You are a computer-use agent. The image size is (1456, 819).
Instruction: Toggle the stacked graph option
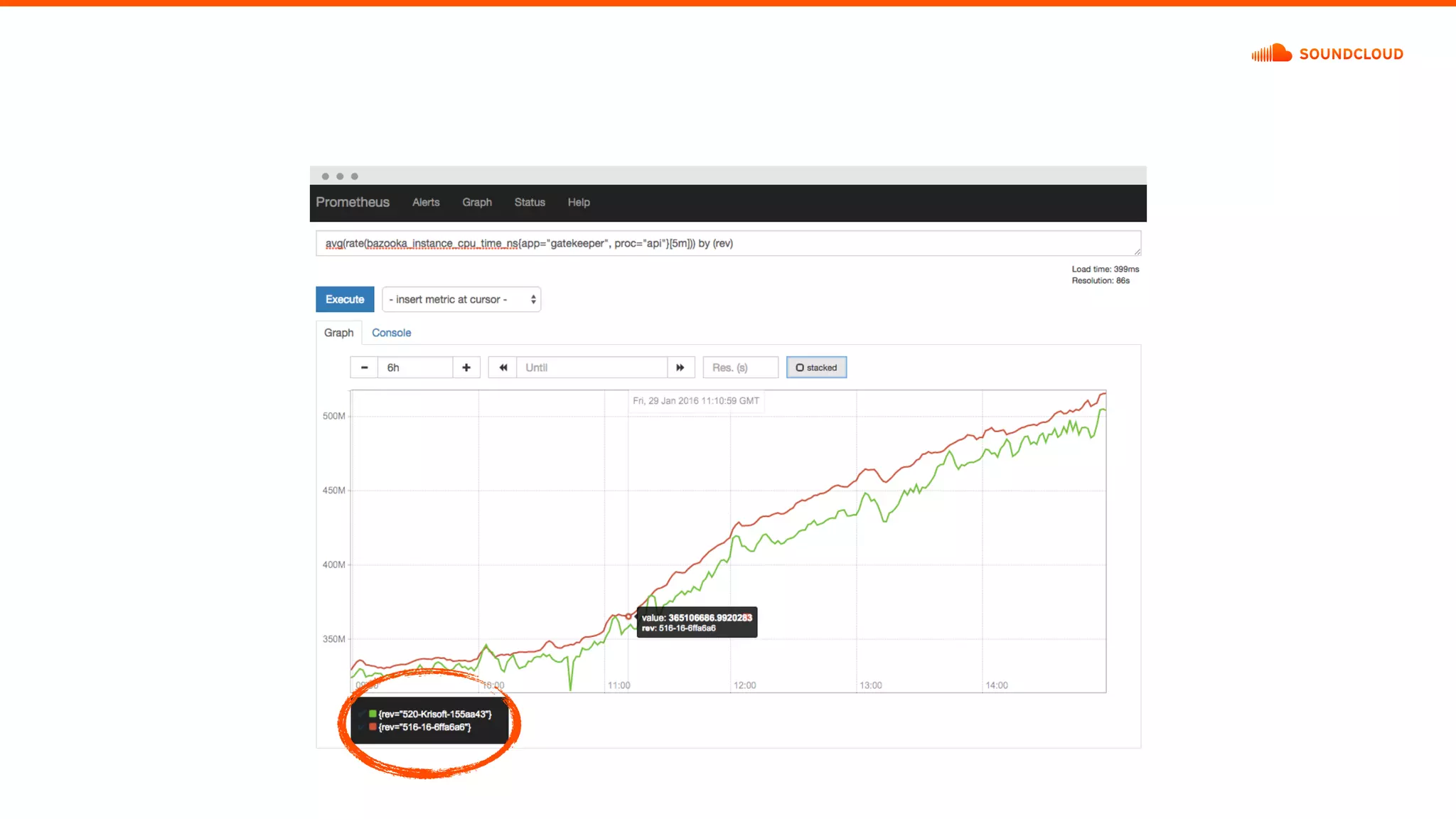(816, 368)
